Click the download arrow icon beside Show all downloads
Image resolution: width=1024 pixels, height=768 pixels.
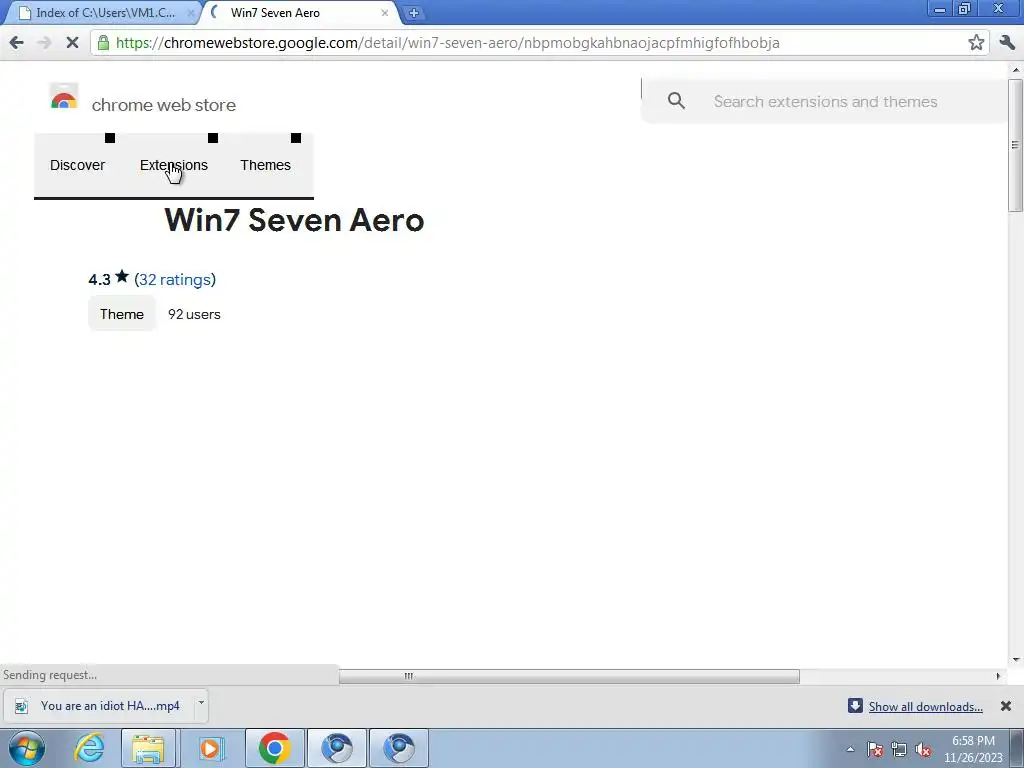(x=855, y=705)
